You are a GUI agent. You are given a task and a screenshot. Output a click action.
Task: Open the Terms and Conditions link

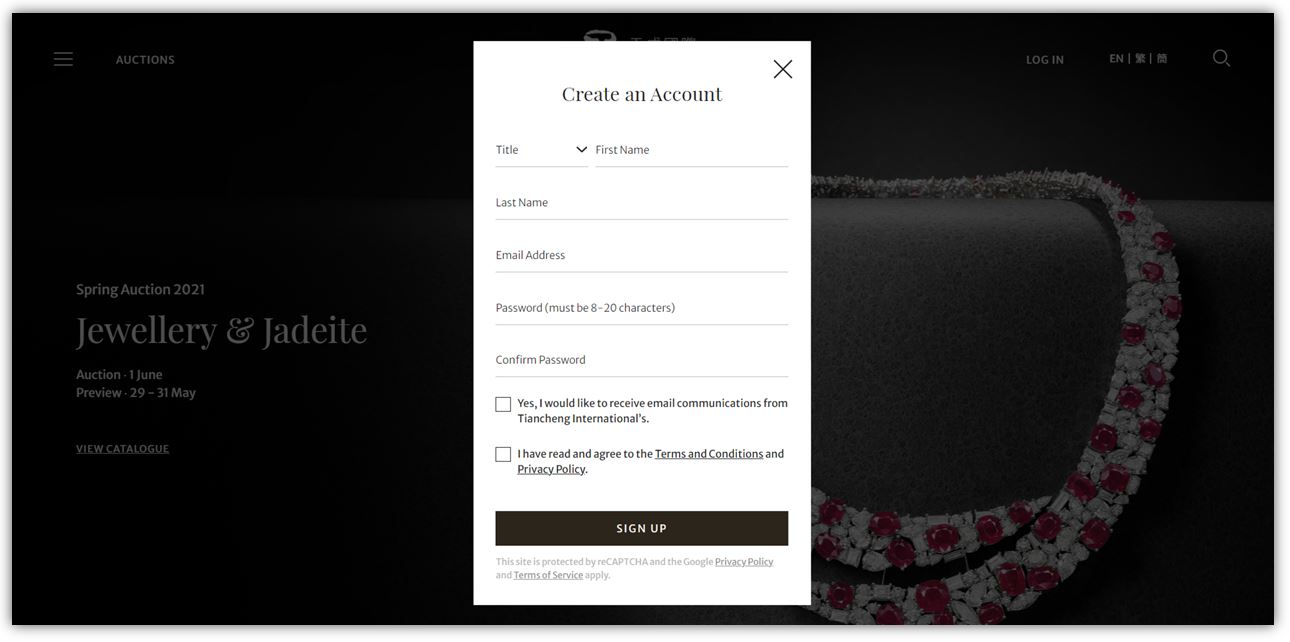pos(709,454)
